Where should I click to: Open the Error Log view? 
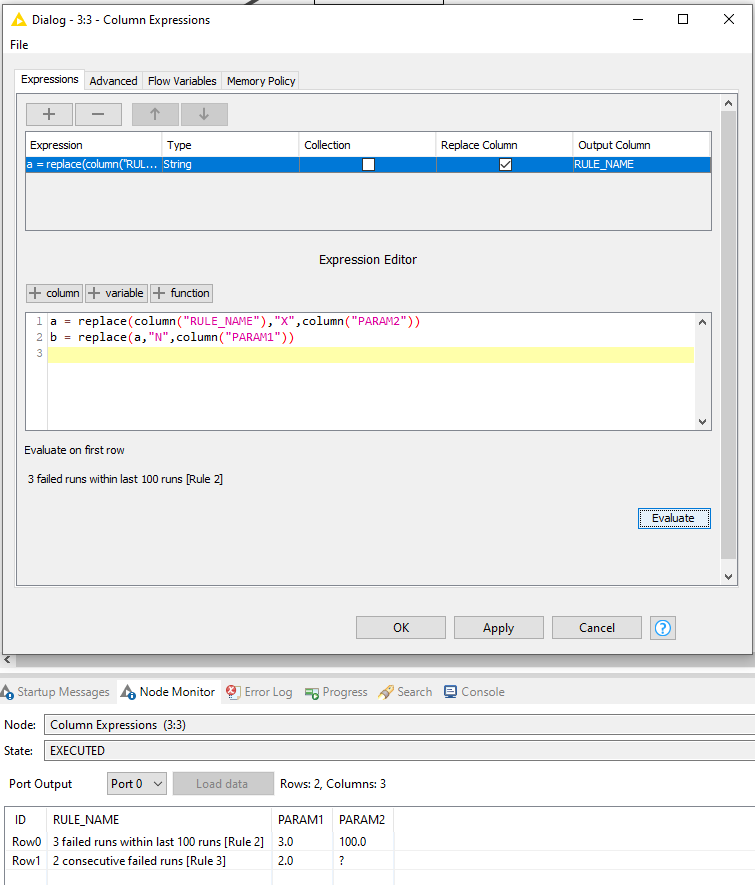tap(260, 692)
